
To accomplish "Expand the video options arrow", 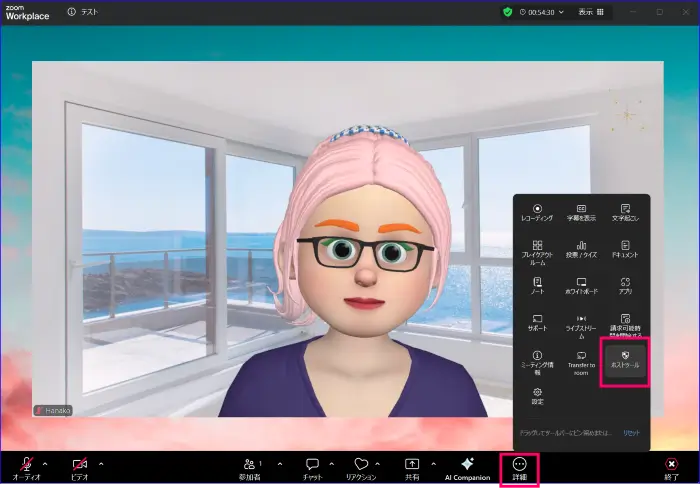I will coord(100,463).
